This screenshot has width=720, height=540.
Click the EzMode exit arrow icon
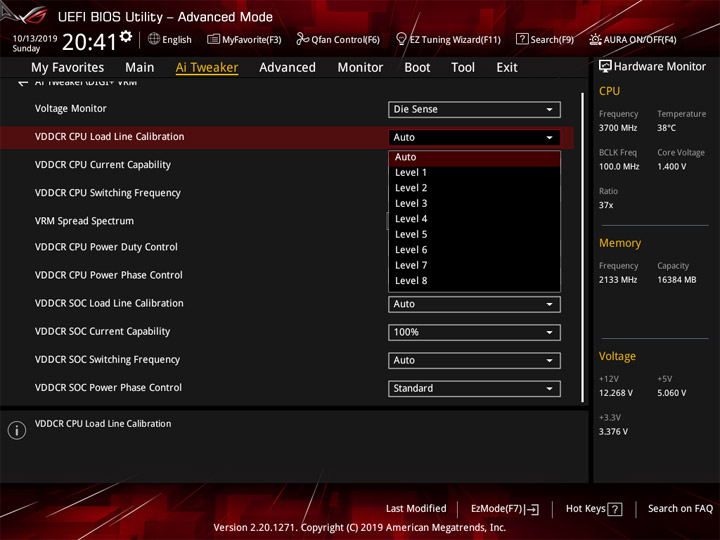point(532,509)
